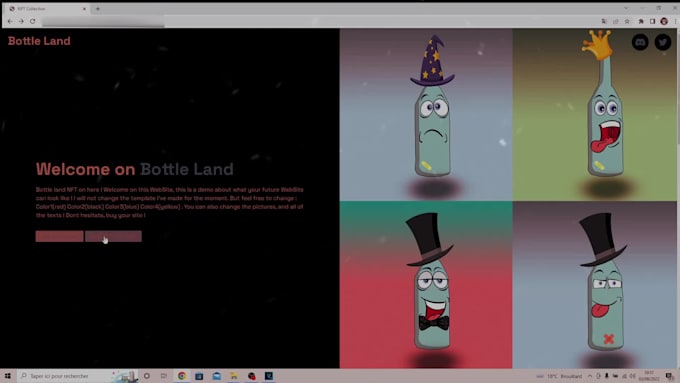This screenshot has width=680, height=383.
Task: Open a new browser tab
Action: (98, 9)
